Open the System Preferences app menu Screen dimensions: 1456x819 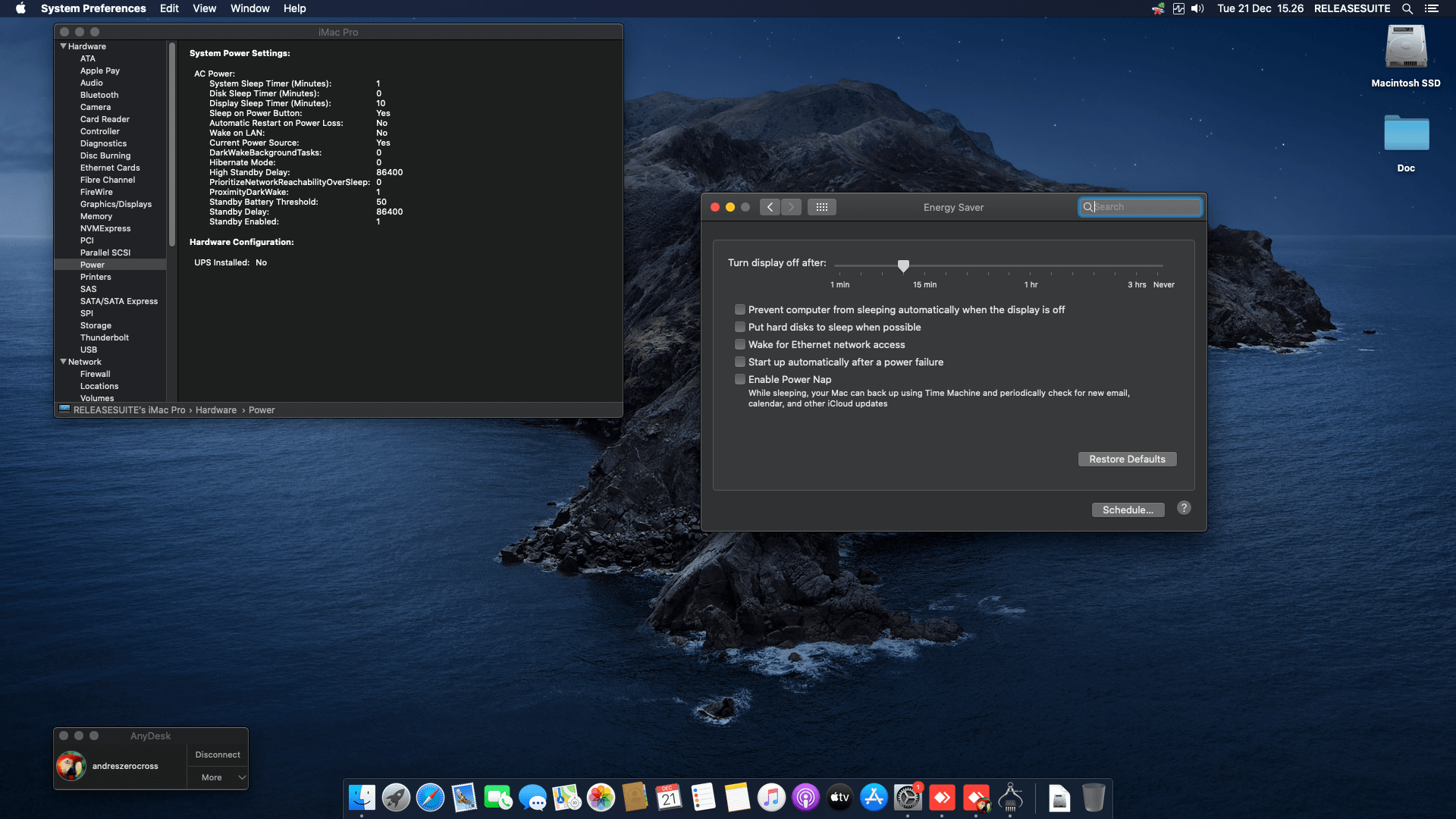pyautogui.click(x=93, y=8)
